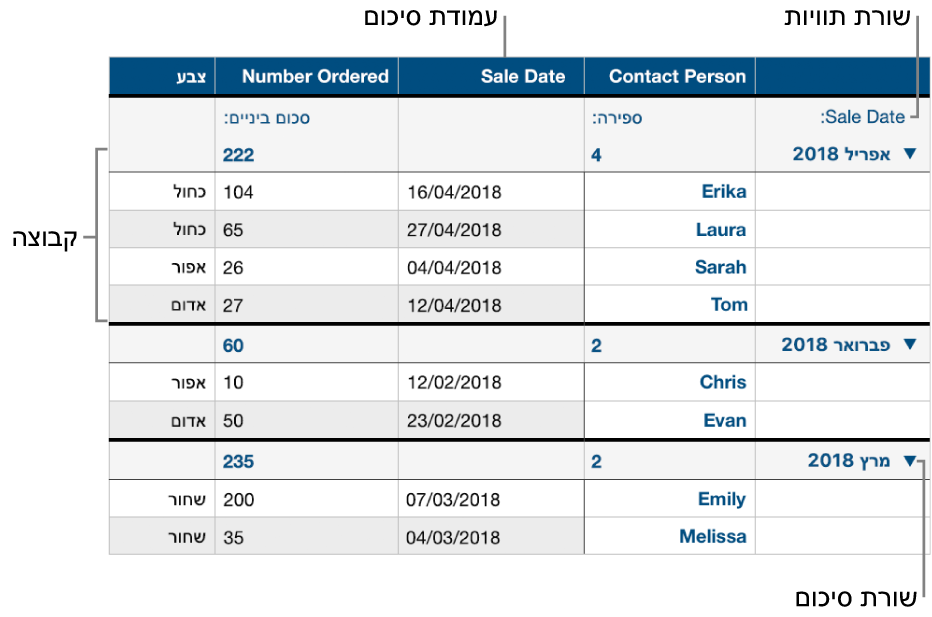
Task: Select the Melissa contact cell
Action: [670, 536]
